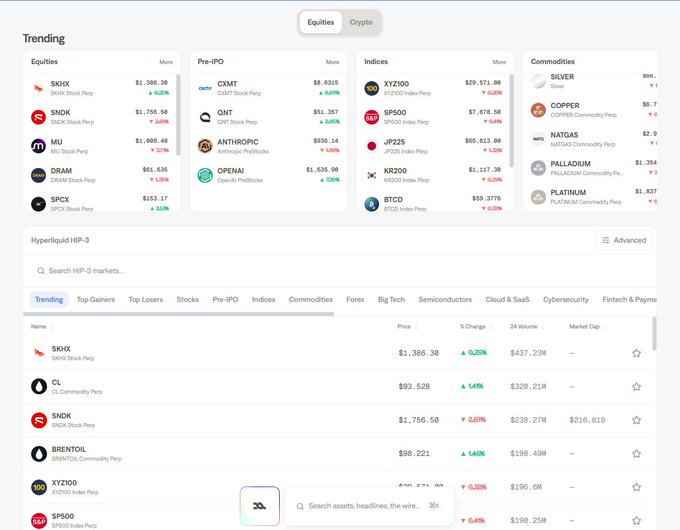Focus the Search HIP-3 markets field
This screenshot has height=530, width=680.
pos(339,271)
